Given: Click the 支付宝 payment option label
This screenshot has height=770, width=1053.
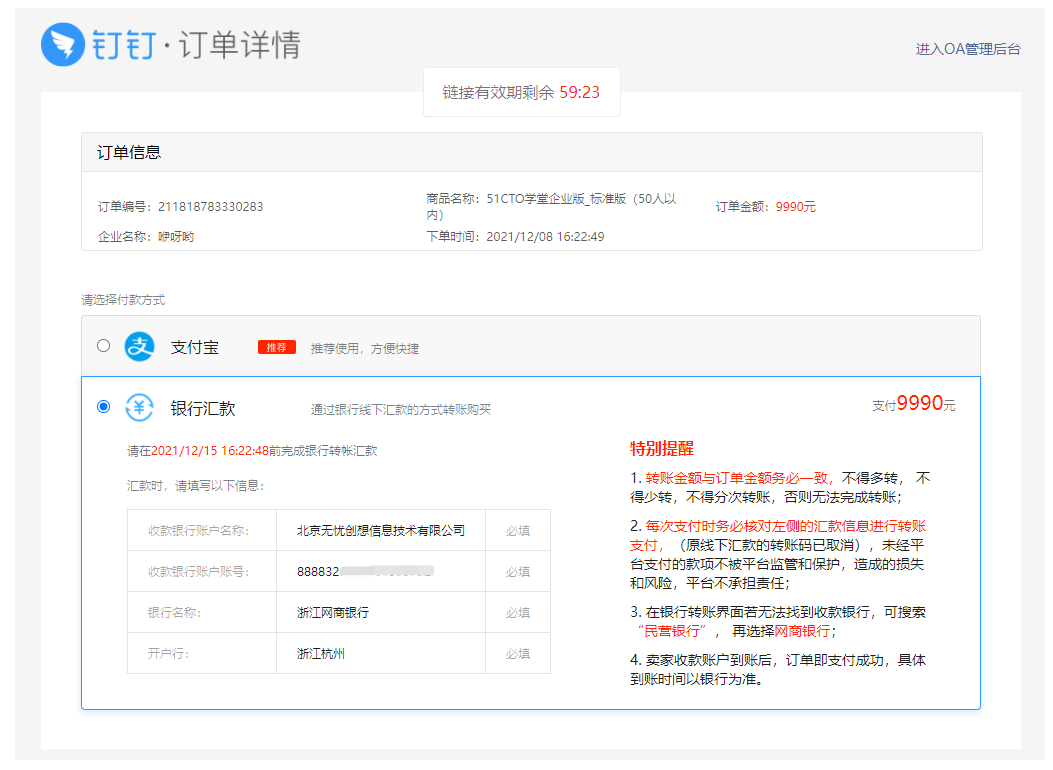Looking at the screenshot, I should [195, 347].
